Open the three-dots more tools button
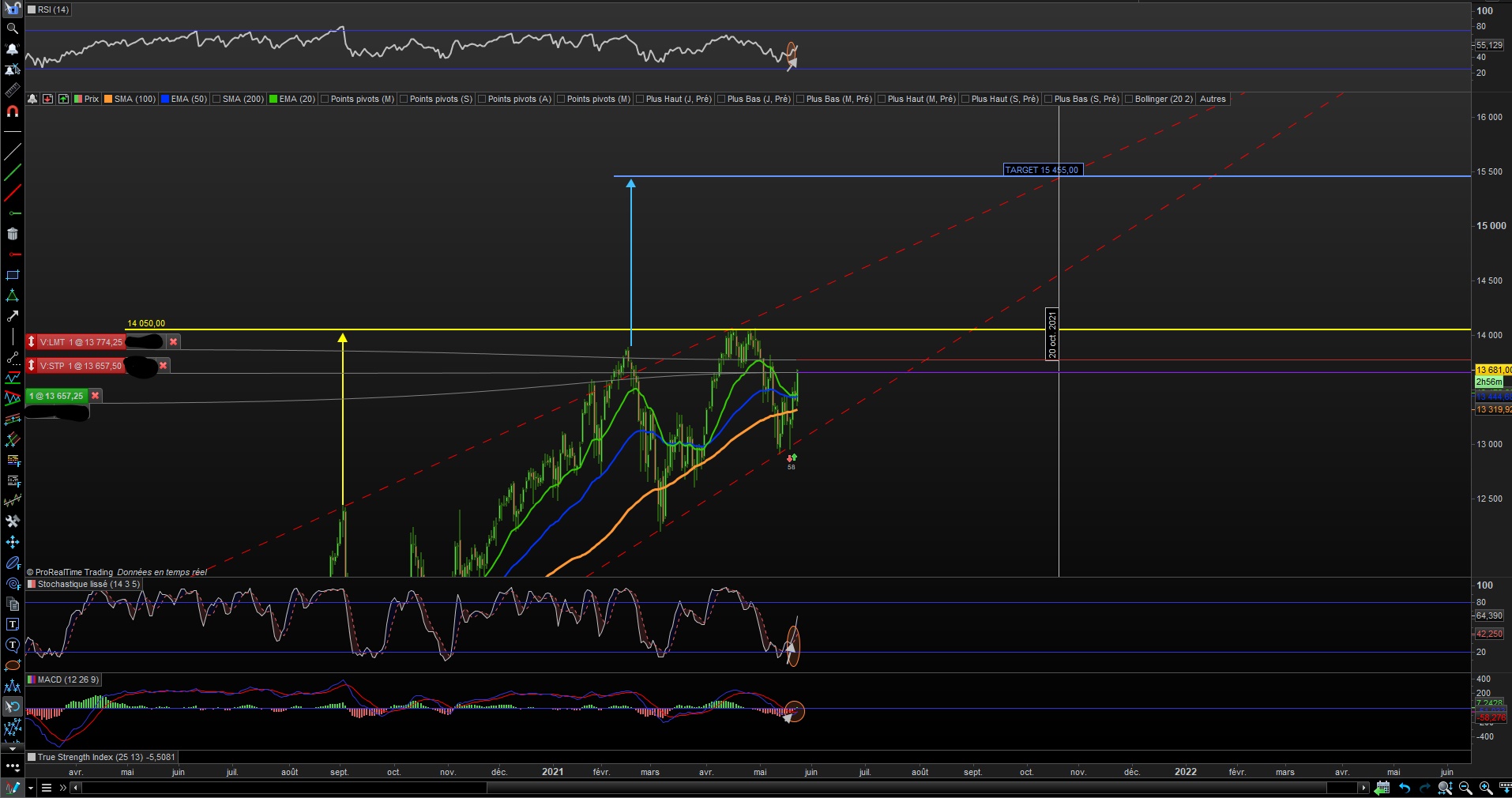Screen dimensions: 1512x798 (12, 766)
